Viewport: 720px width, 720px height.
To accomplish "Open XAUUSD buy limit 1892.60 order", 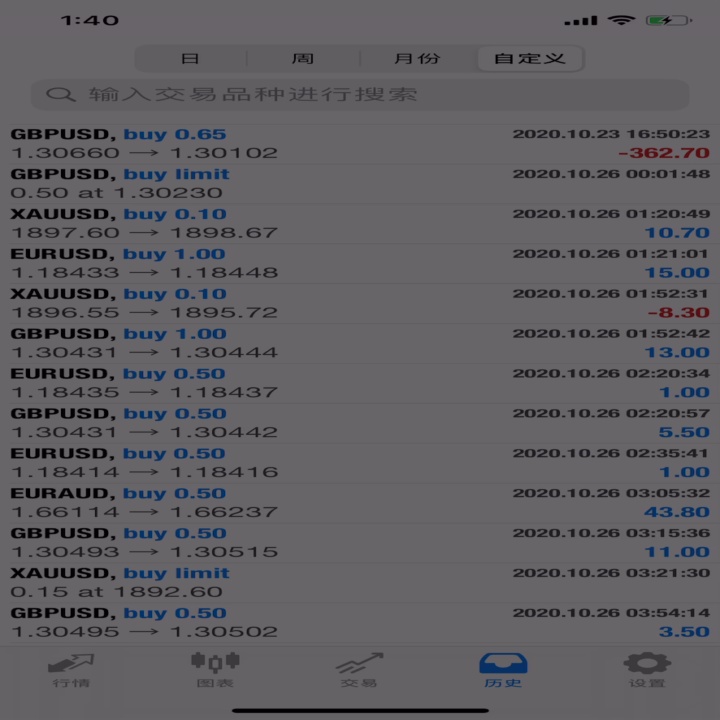I will 360,583.
